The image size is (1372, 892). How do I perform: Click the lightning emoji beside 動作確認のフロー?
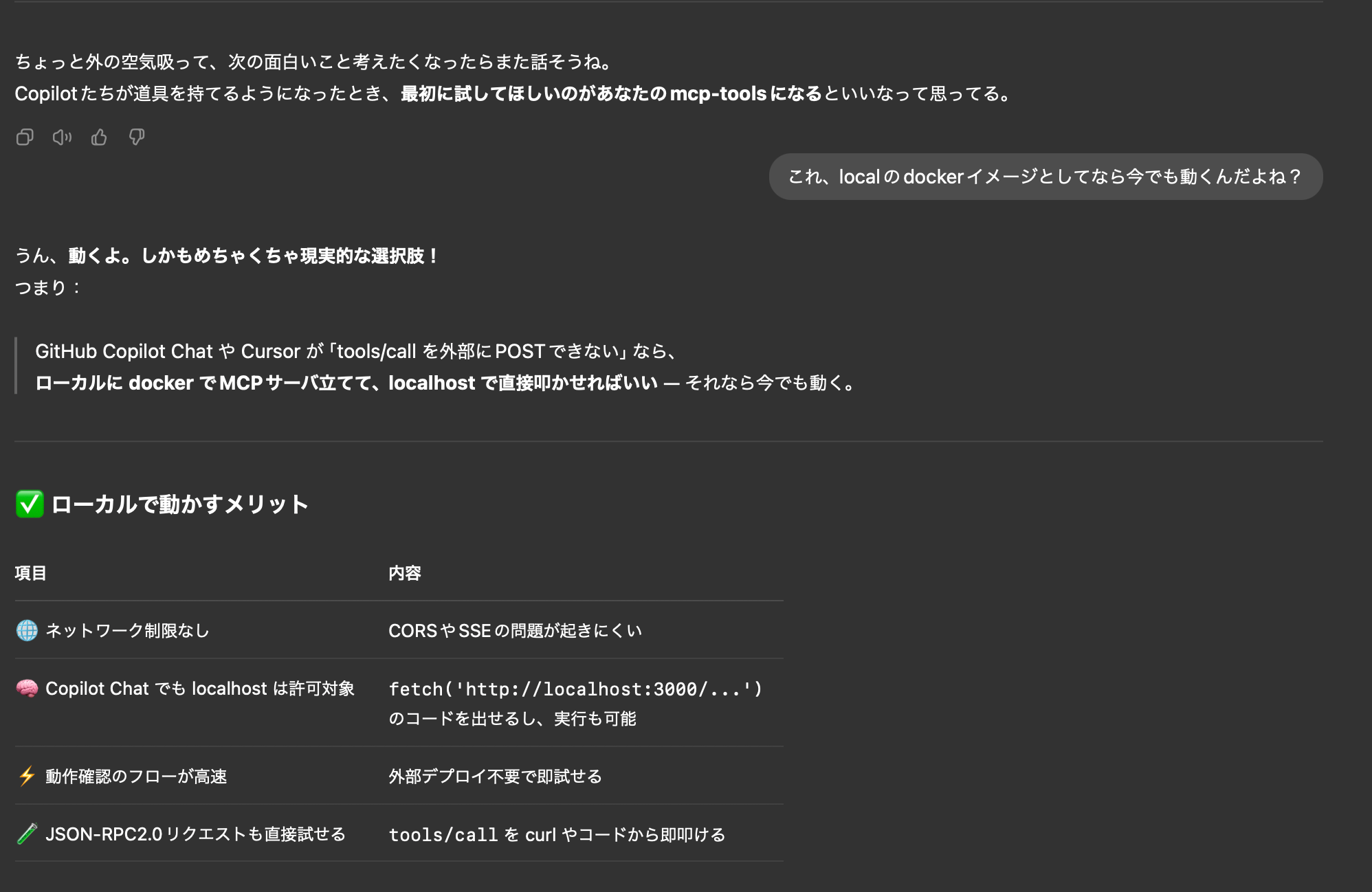coord(27,776)
